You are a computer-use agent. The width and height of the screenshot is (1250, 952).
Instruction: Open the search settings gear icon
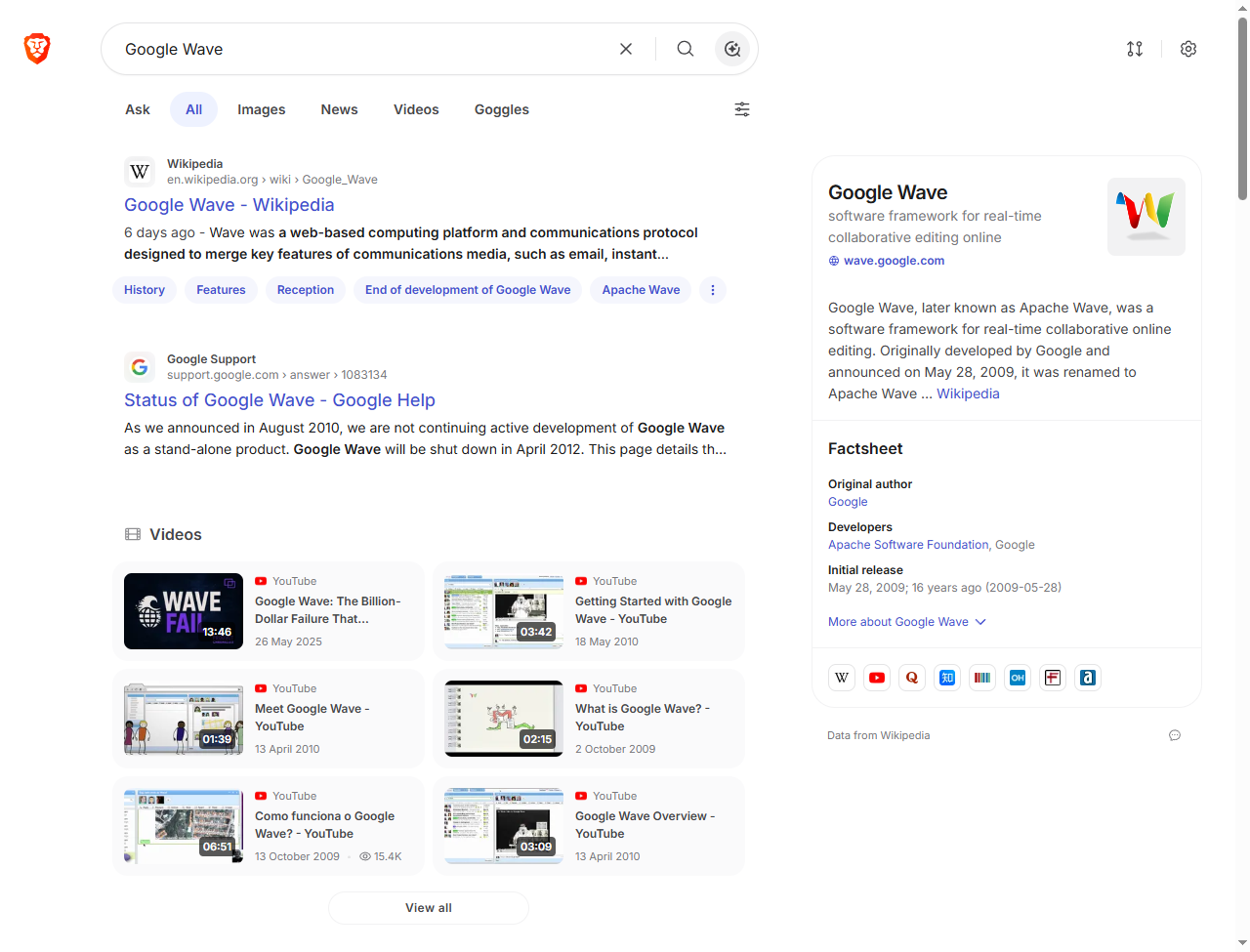click(1188, 49)
